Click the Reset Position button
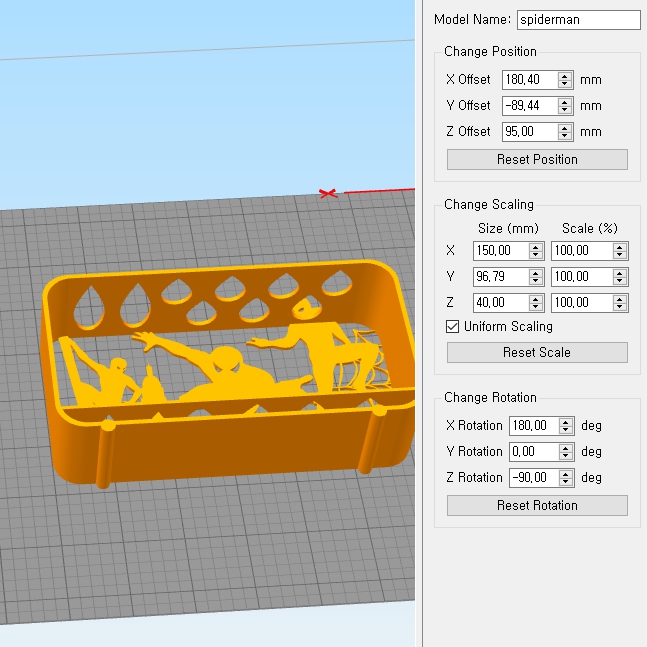The width and height of the screenshot is (647, 647). coord(537,159)
